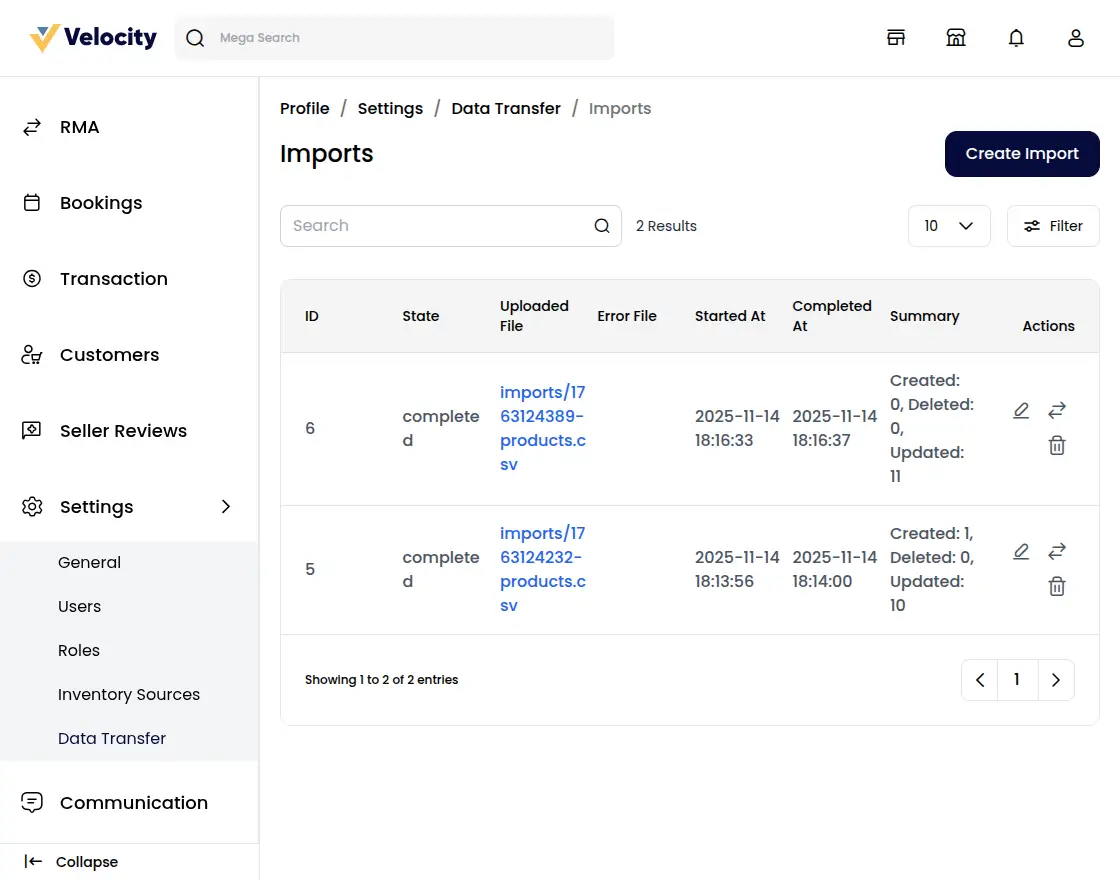Open Inventory Sources settings
Screen dimensions: 1120x880
click(129, 694)
